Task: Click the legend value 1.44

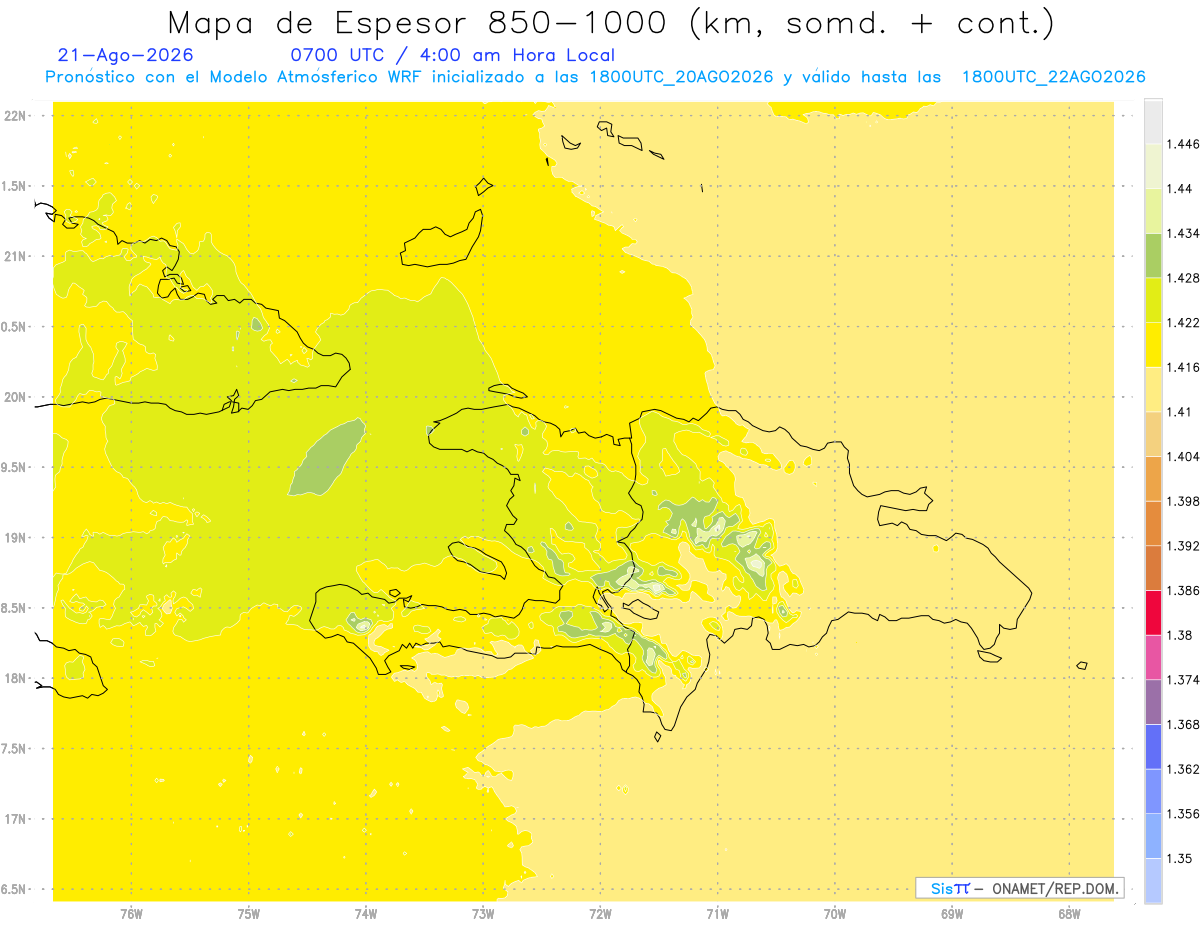Action: (x=1181, y=188)
